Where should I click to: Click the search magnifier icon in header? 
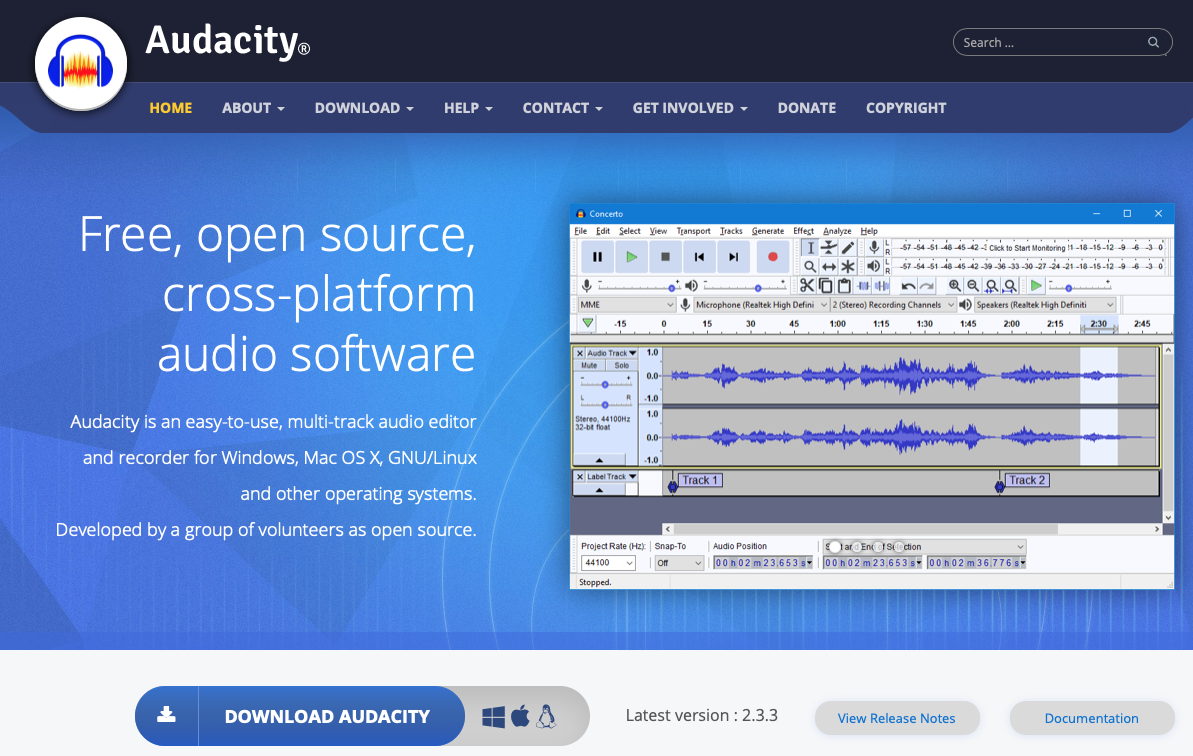(1153, 43)
